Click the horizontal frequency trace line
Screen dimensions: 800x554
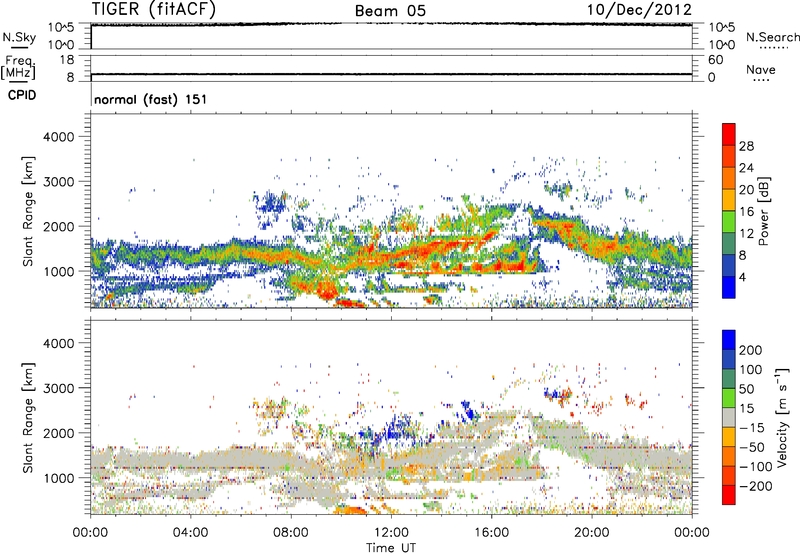coord(391,74)
